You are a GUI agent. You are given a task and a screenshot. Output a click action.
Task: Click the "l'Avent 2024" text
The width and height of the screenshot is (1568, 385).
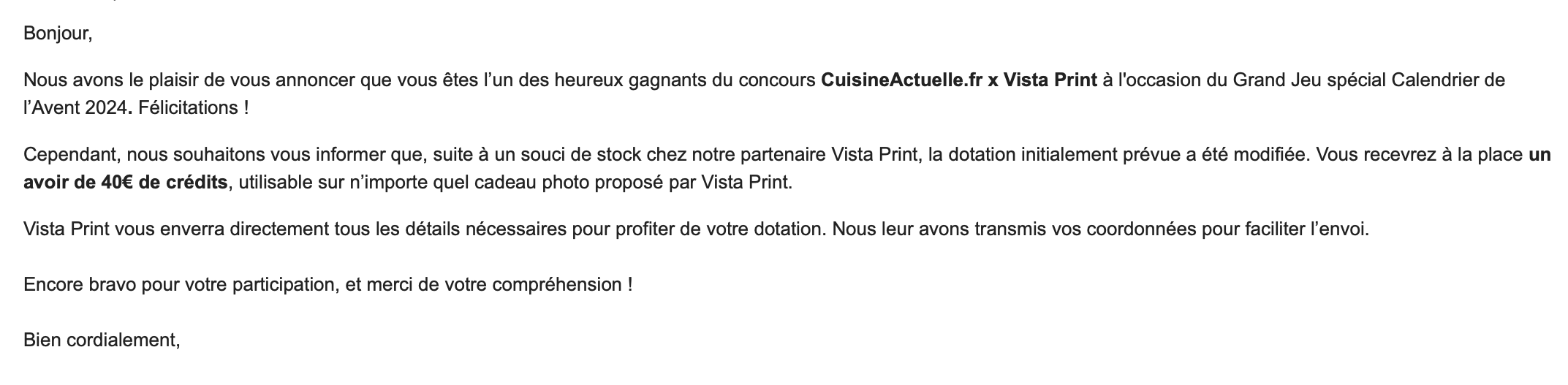click(76, 108)
